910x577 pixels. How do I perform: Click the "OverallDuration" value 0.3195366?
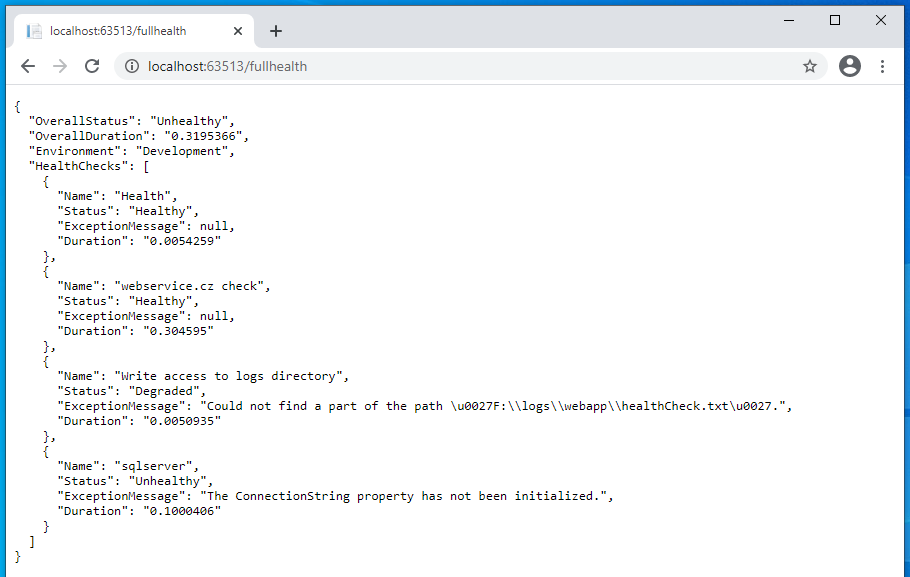click(x=204, y=136)
